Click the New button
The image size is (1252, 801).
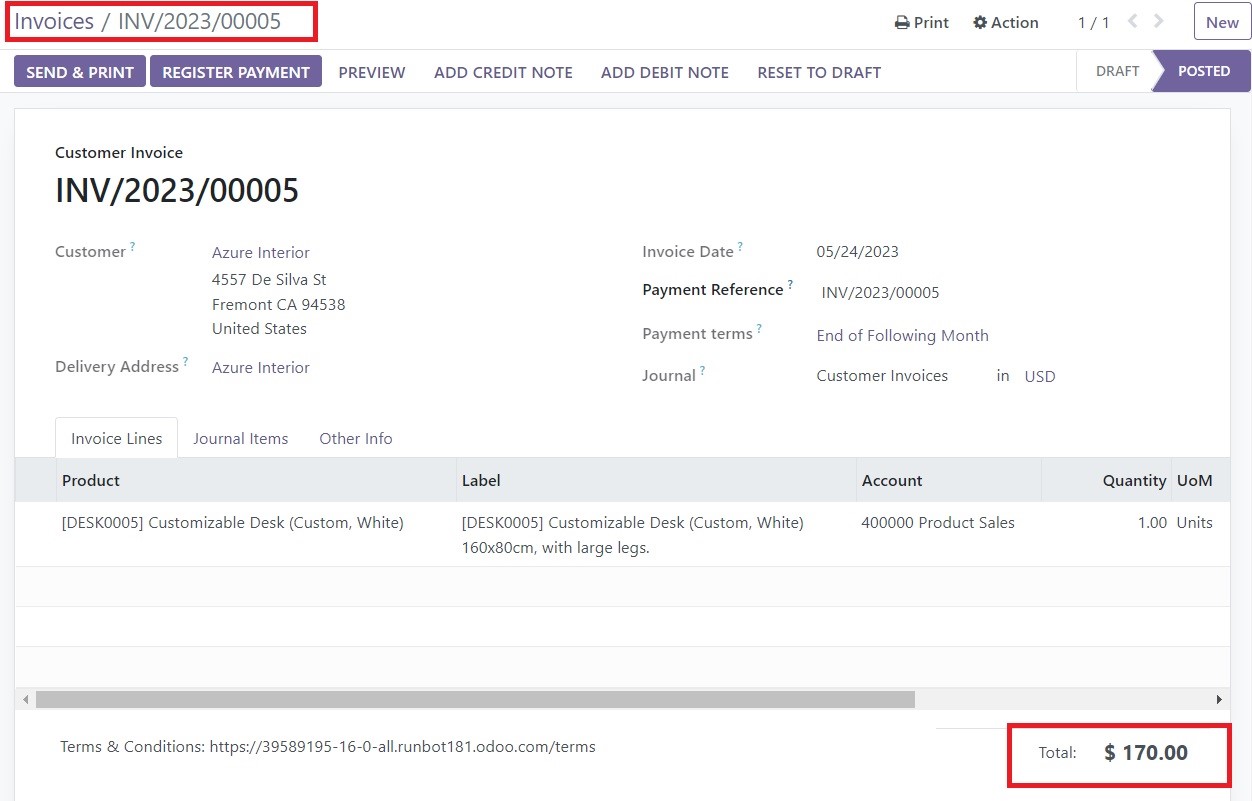pos(1221,22)
